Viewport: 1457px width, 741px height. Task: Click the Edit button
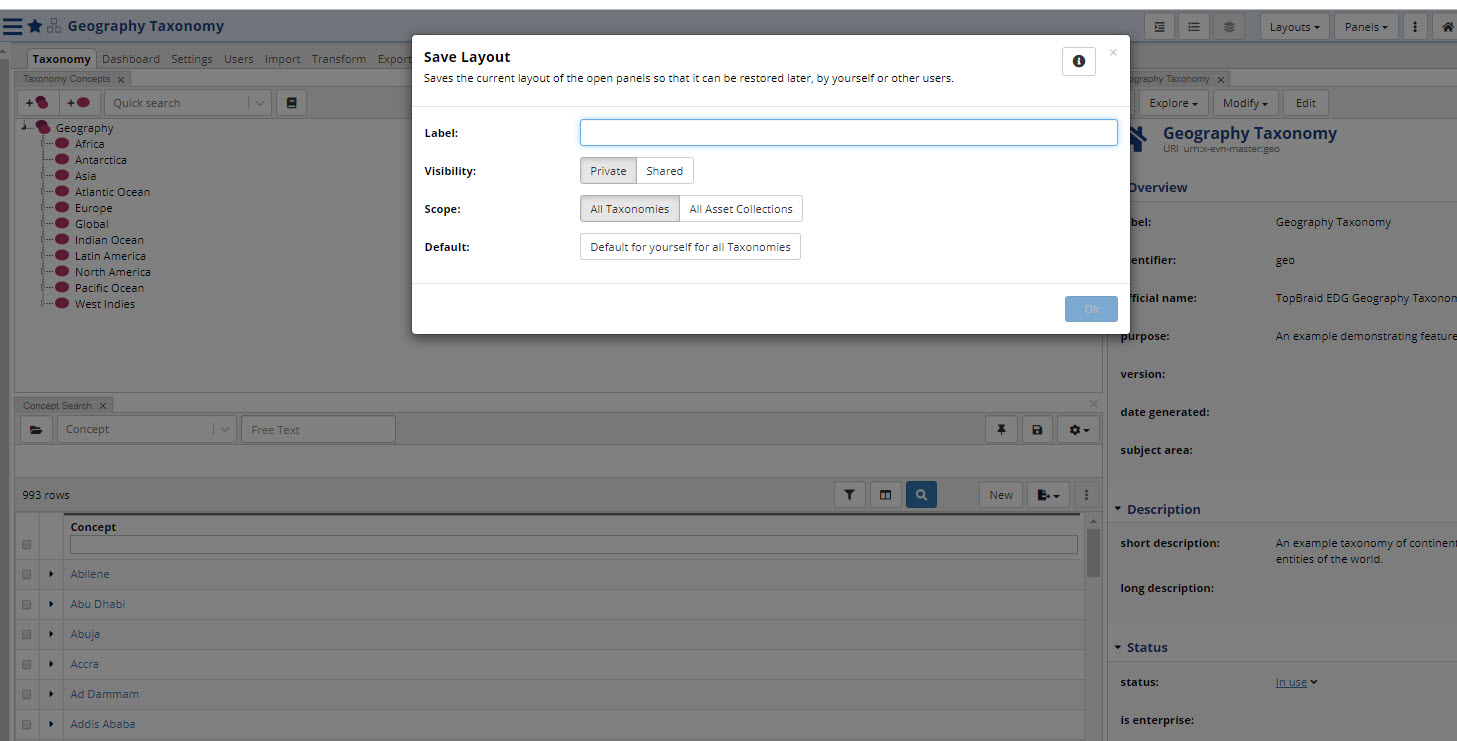1306,102
